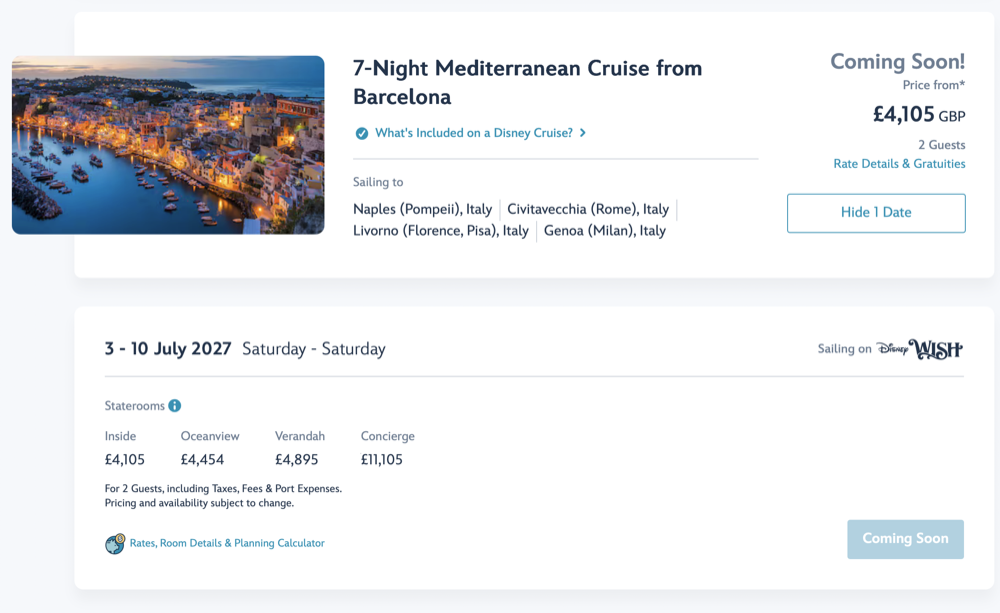Image resolution: width=1000 pixels, height=613 pixels.
Task: Click the Staterooms info icon
Action: click(175, 406)
